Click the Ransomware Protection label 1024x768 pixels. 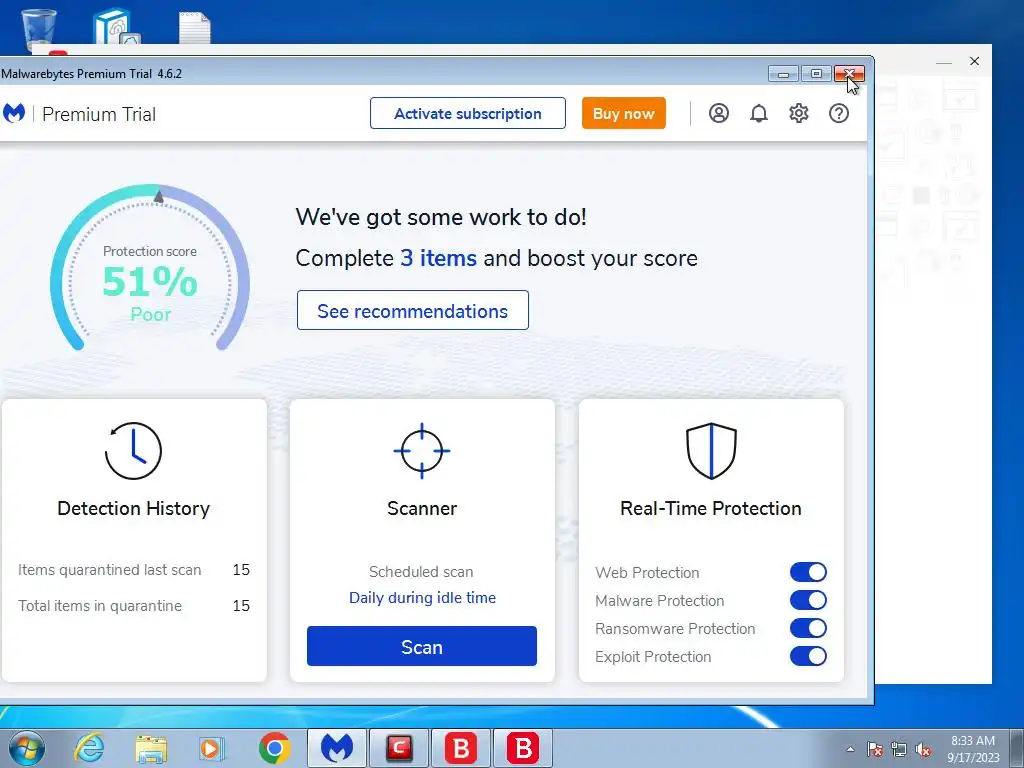(675, 629)
